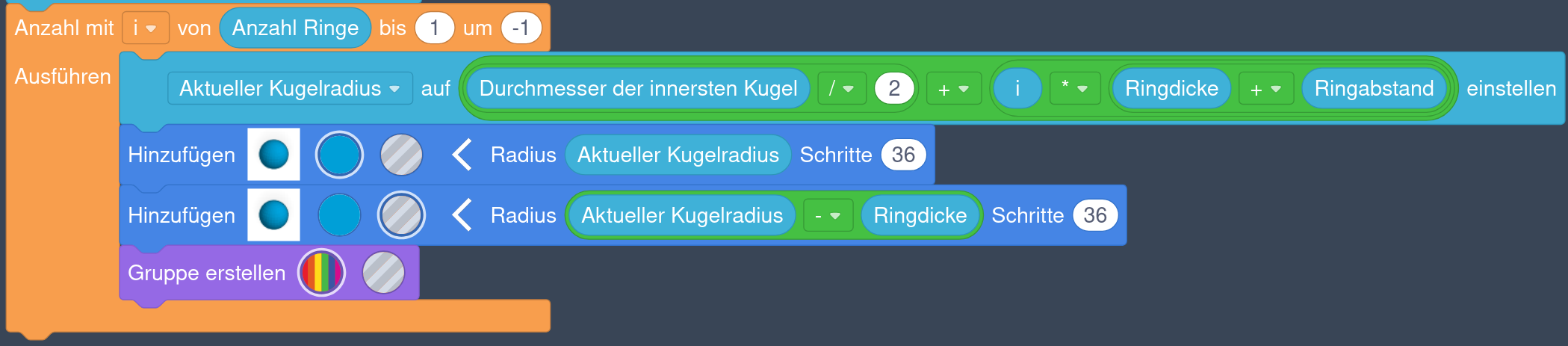
Task: Click the Gruppe erstellen block label
Action: 206,273
